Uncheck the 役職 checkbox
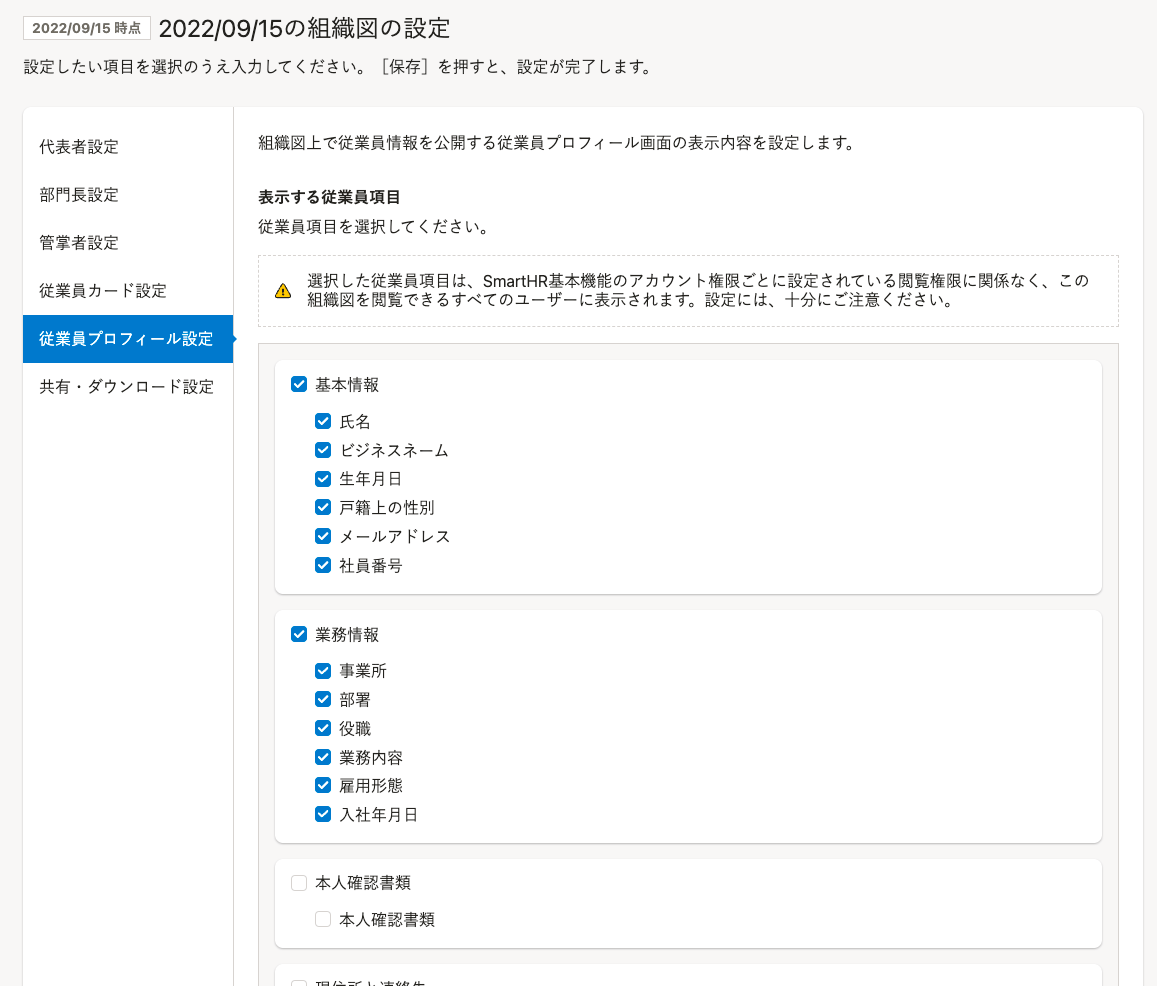Viewport: 1157px width, 986px height. 323,728
